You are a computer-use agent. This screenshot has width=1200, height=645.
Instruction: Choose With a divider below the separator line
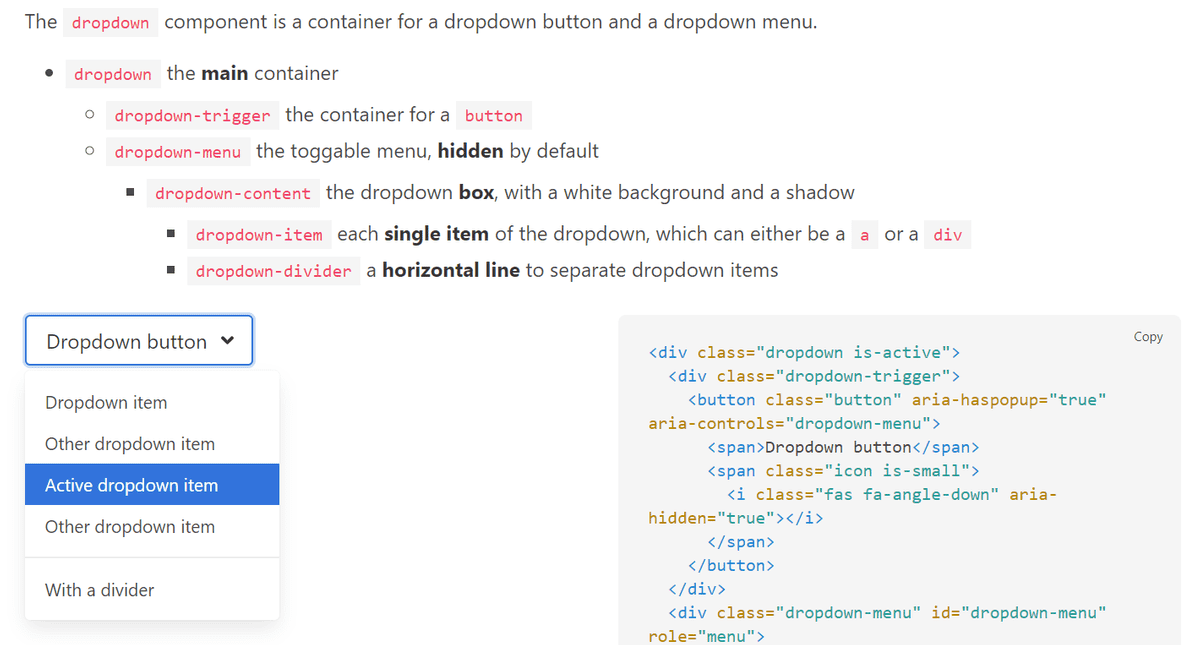(x=97, y=590)
